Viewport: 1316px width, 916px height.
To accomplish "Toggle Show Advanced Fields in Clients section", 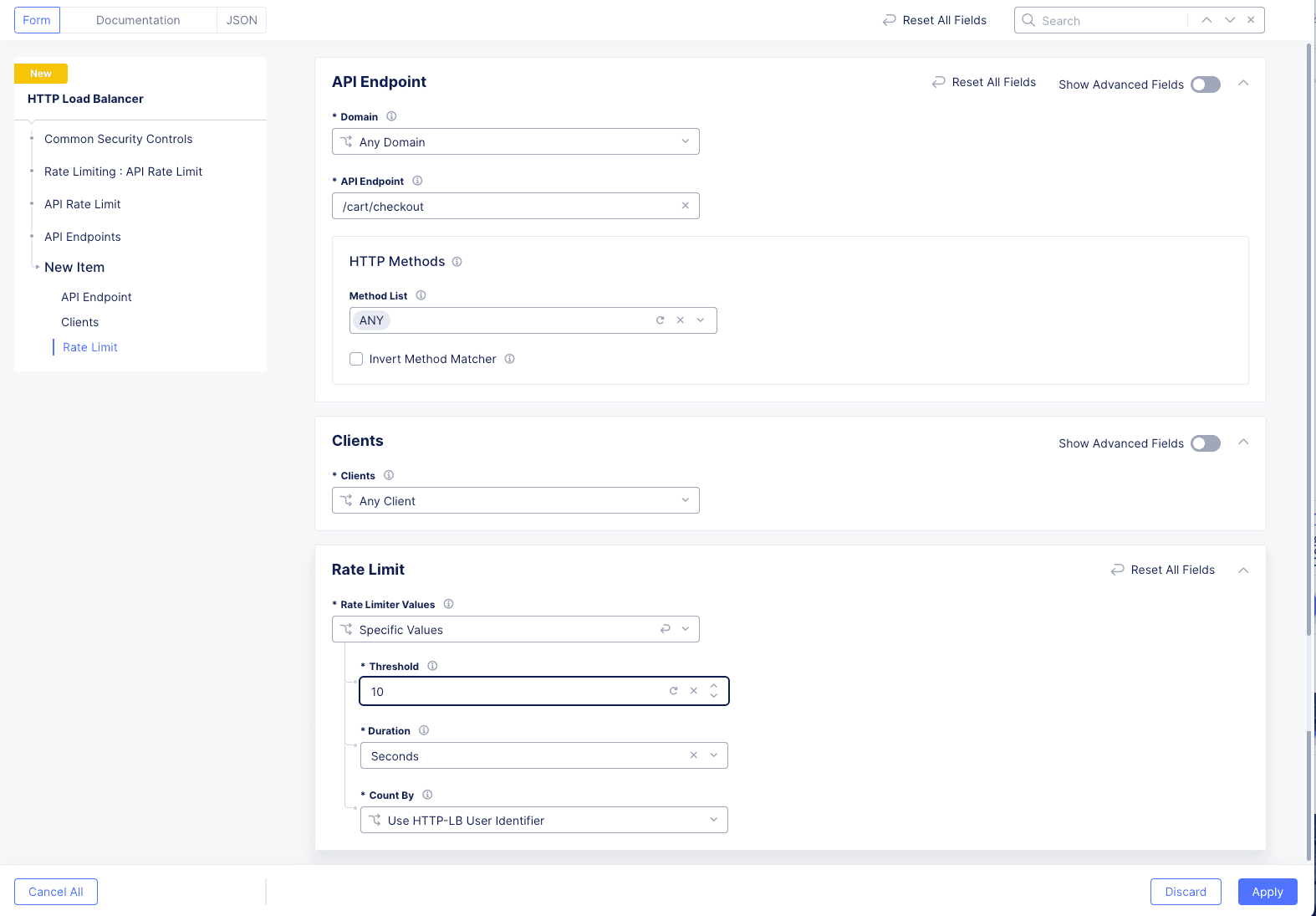I will [x=1205, y=443].
